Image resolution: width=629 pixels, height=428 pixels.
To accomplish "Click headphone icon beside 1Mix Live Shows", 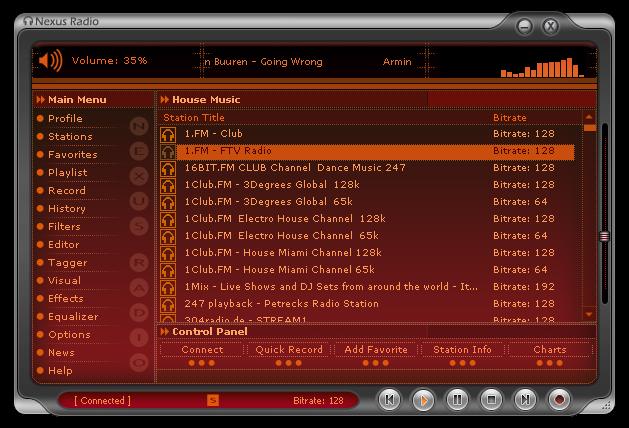I will tap(168, 287).
